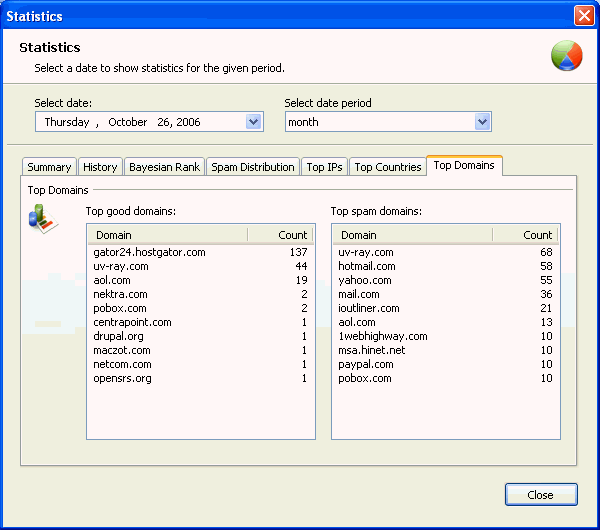Show the Top IPs tab

click(x=324, y=167)
